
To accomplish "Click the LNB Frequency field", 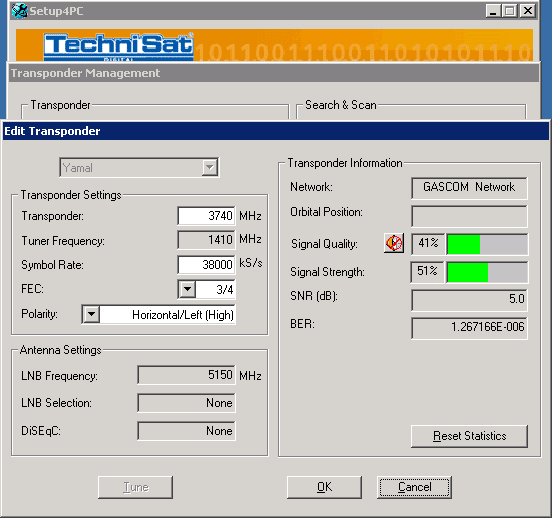I will pyautogui.click(x=186, y=375).
